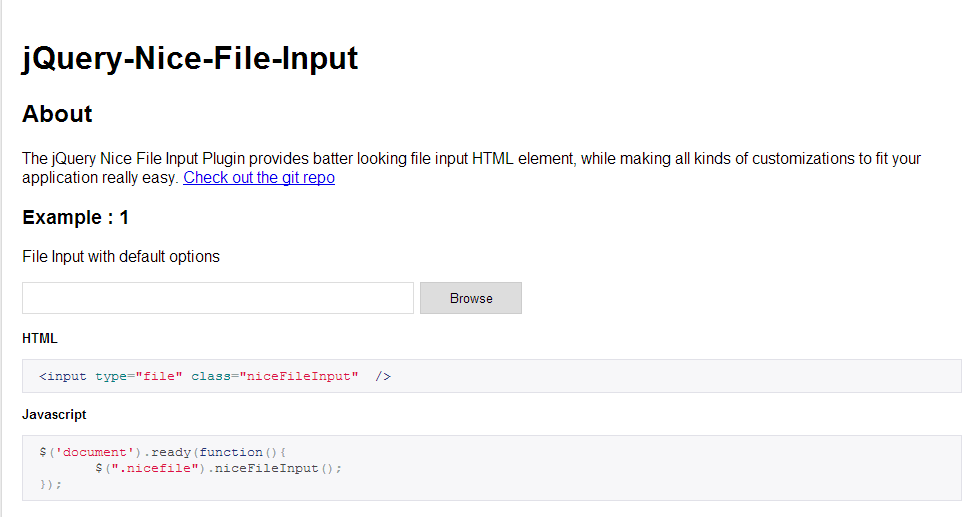Click the "File Input with default options" text

pyautogui.click(x=121, y=257)
